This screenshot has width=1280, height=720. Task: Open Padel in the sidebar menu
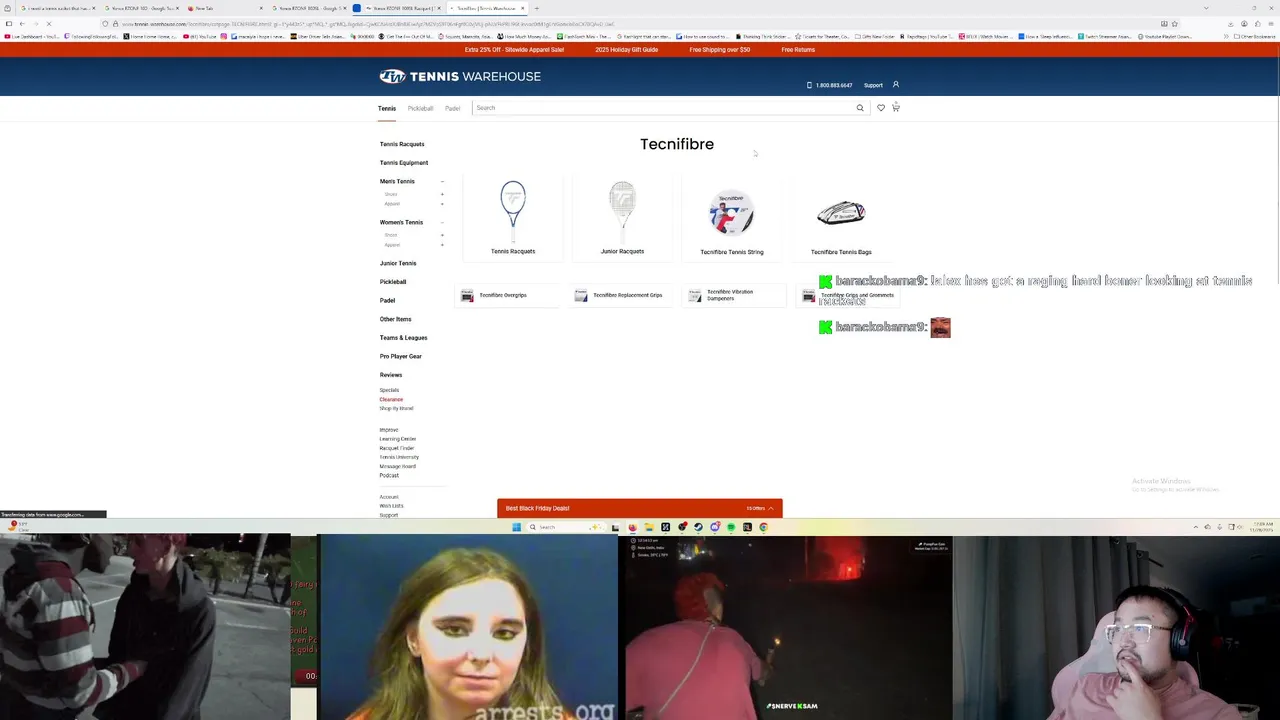(387, 300)
